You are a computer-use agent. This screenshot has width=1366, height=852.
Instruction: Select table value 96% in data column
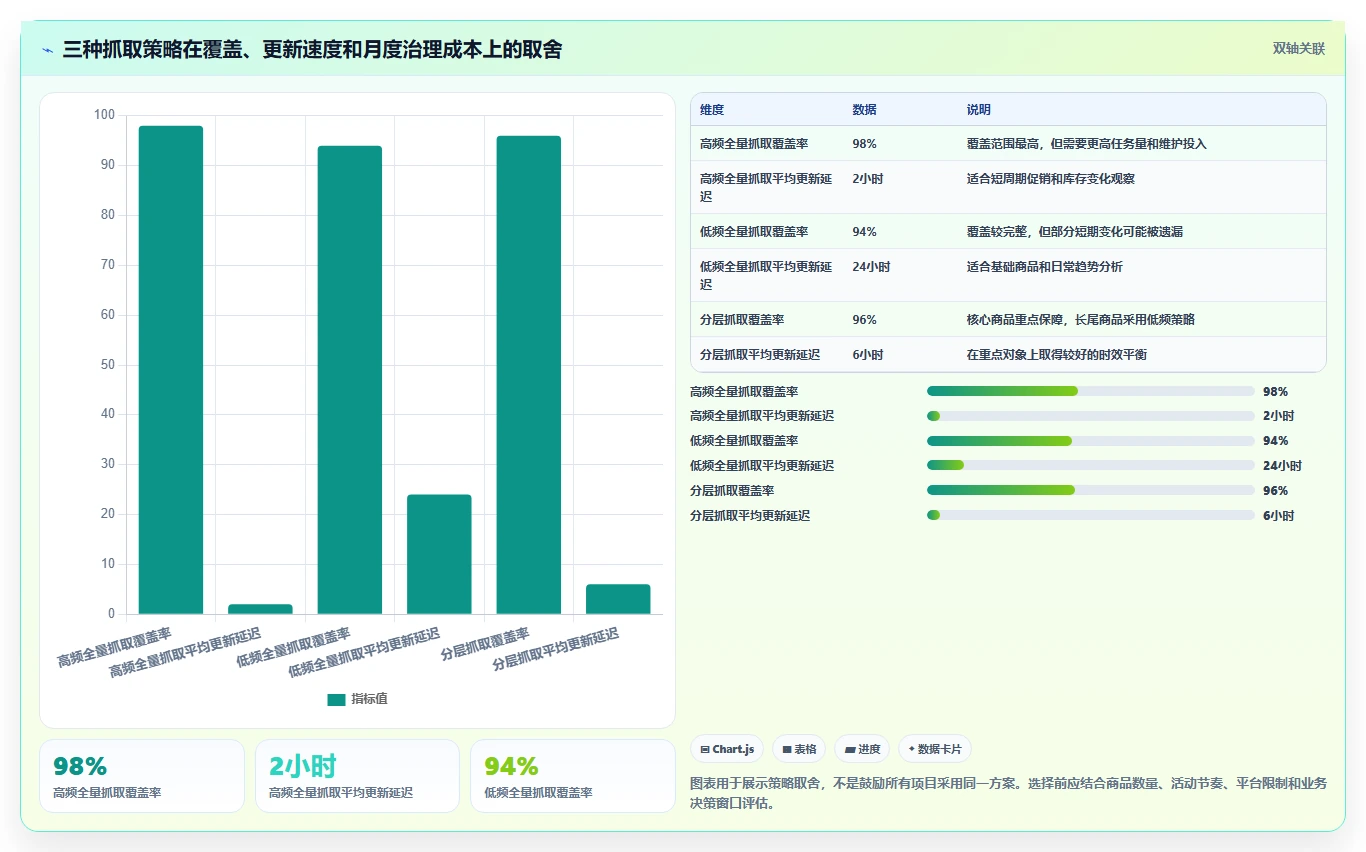pos(864,319)
